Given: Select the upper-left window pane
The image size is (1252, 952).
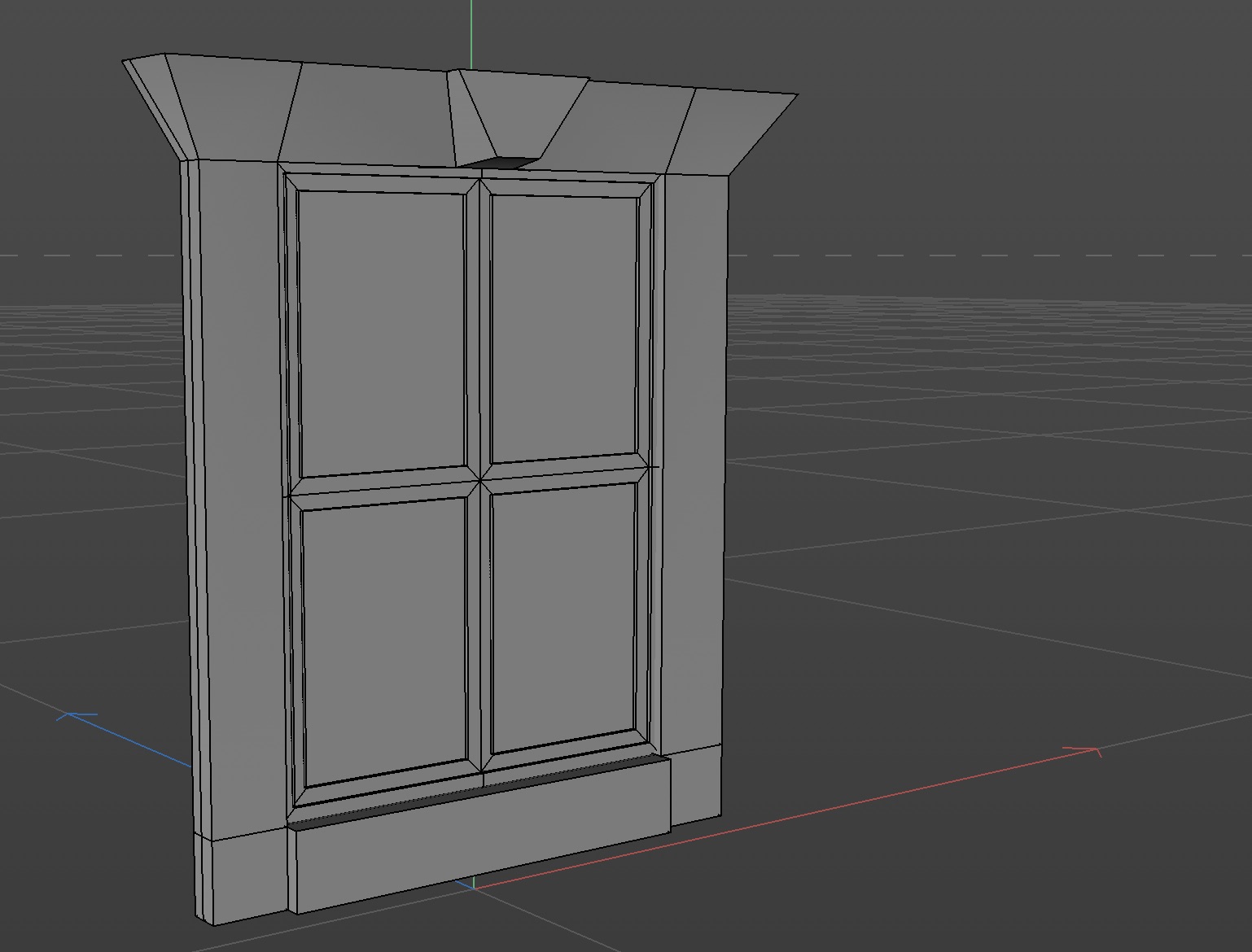Looking at the screenshot, I should pos(381,334).
